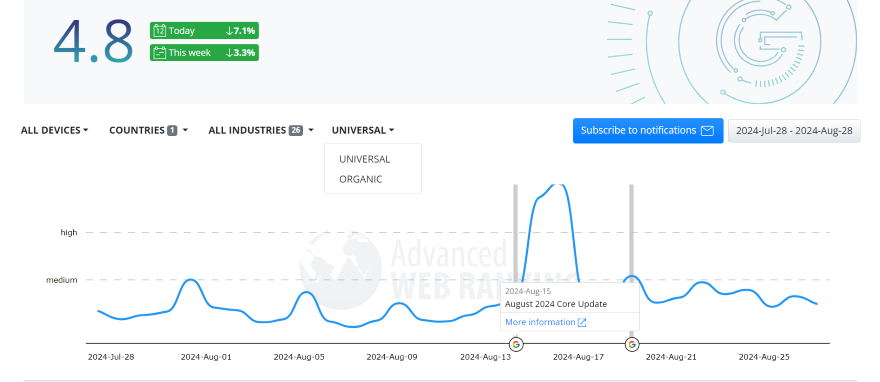This screenshot has width=880, height=382.
Task: Open the ALL INDUSTRIES filter dropdown
Action: coord(260,130)
